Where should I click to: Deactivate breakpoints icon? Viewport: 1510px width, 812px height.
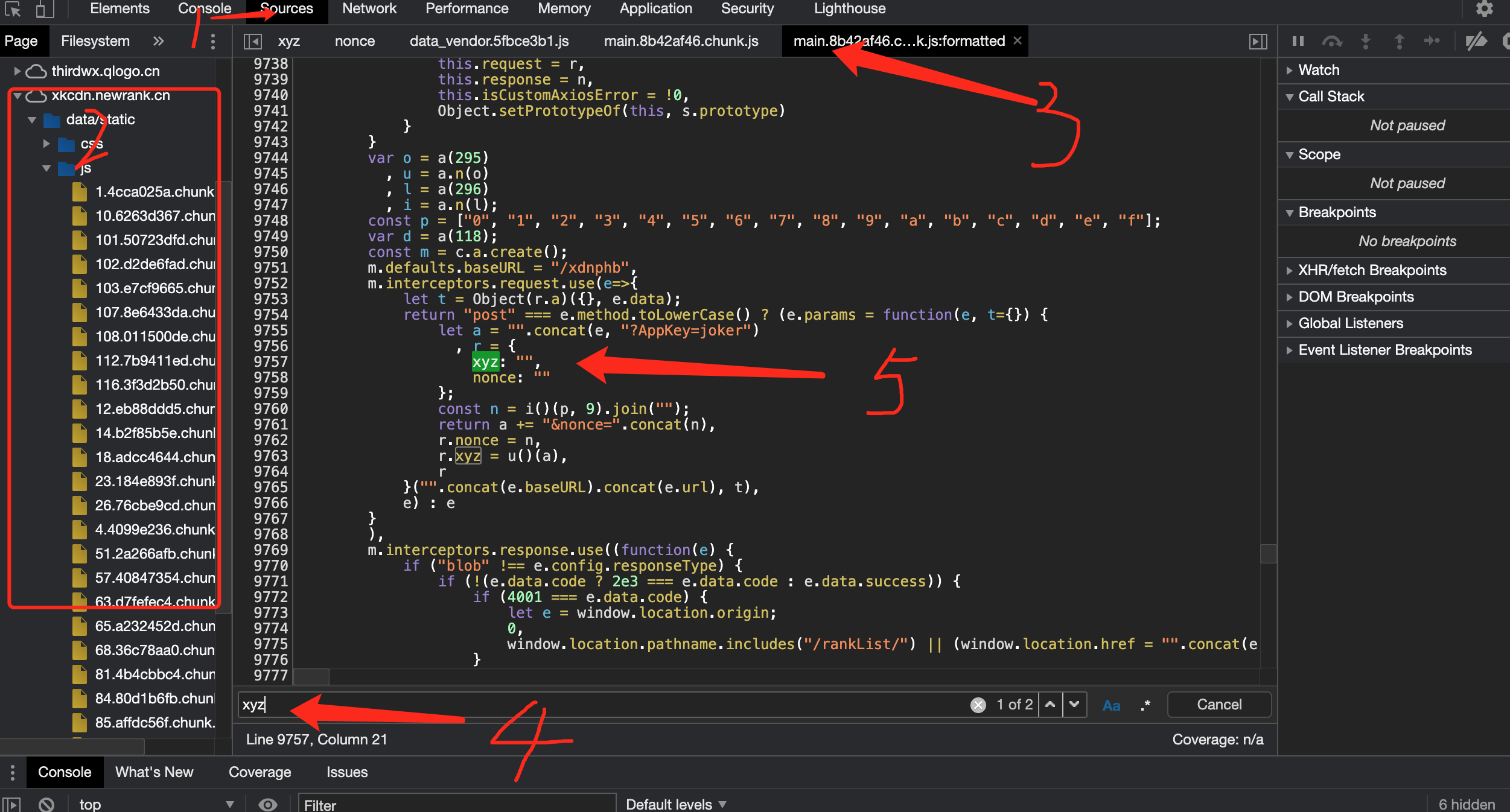(1476, 41)
